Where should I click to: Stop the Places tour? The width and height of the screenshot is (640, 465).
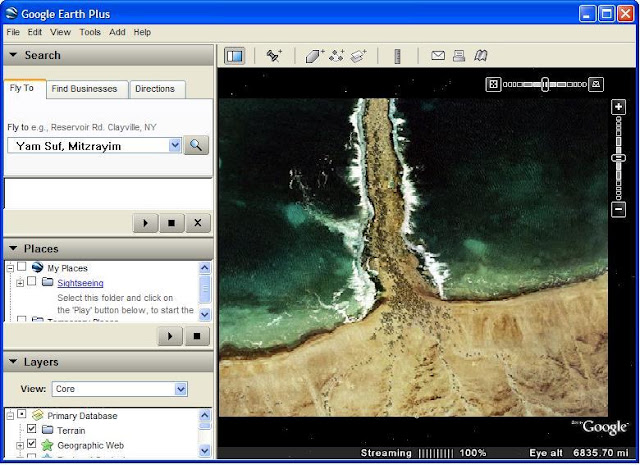tap(197, 336)
